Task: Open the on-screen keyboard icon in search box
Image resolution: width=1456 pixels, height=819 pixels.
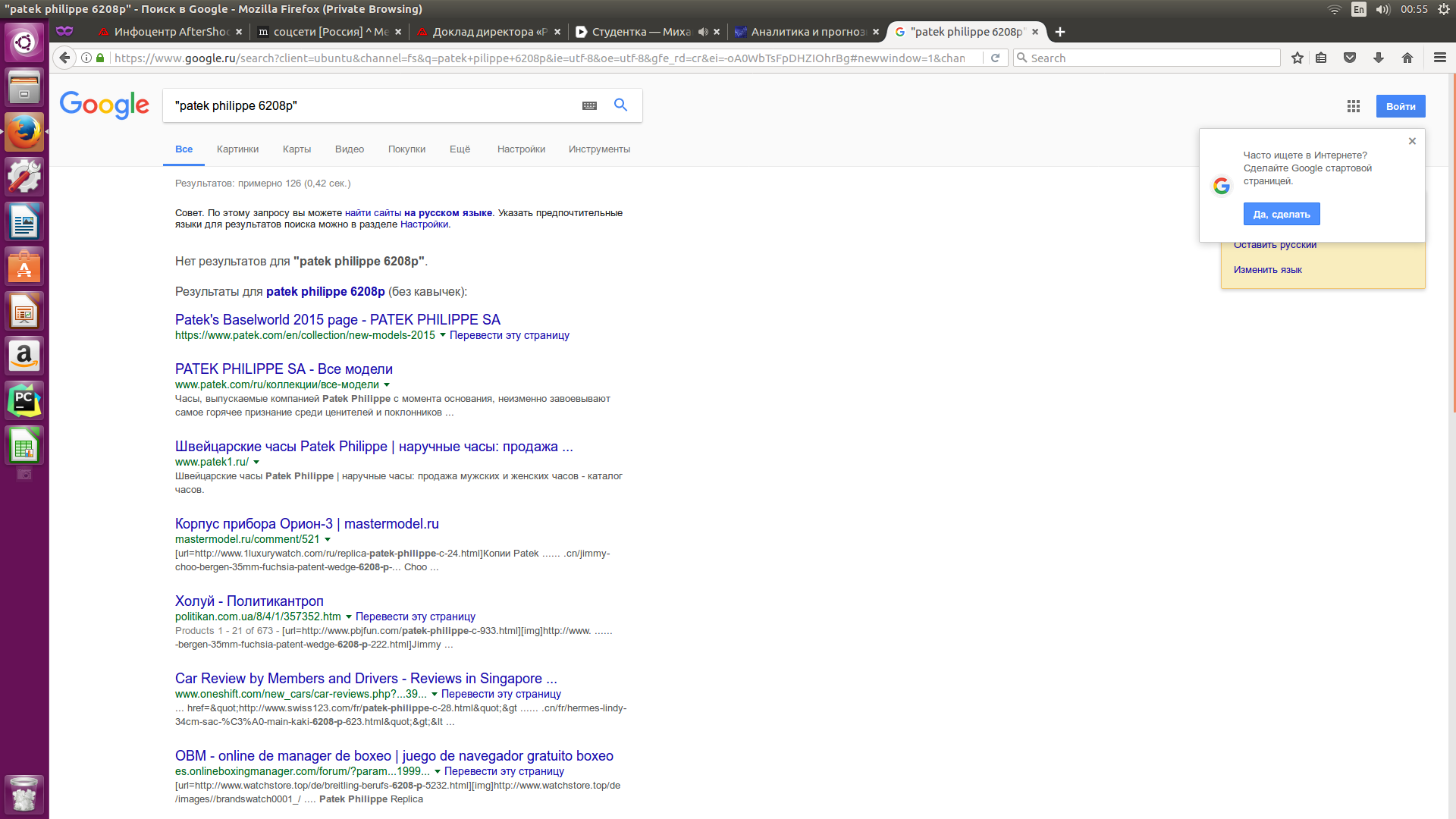Action: tap(589, 106)
